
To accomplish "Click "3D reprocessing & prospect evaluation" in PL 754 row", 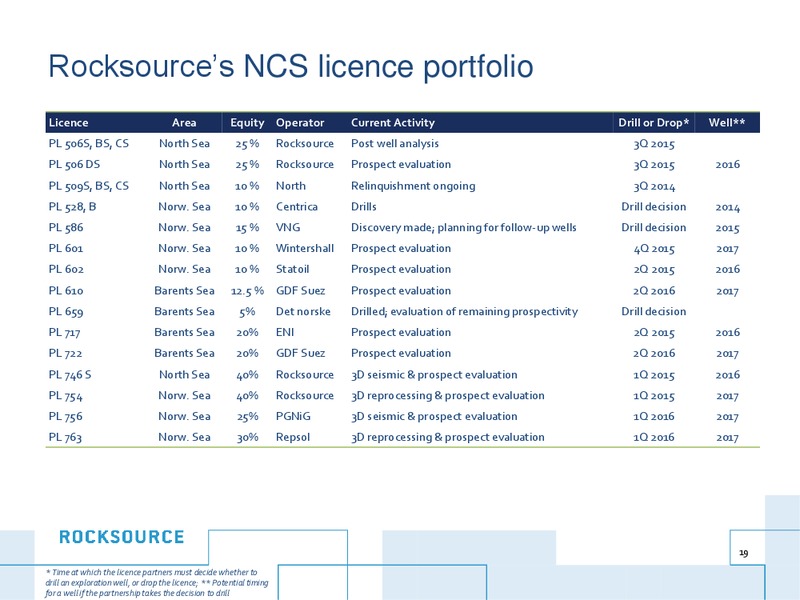I will coord(447,396).
